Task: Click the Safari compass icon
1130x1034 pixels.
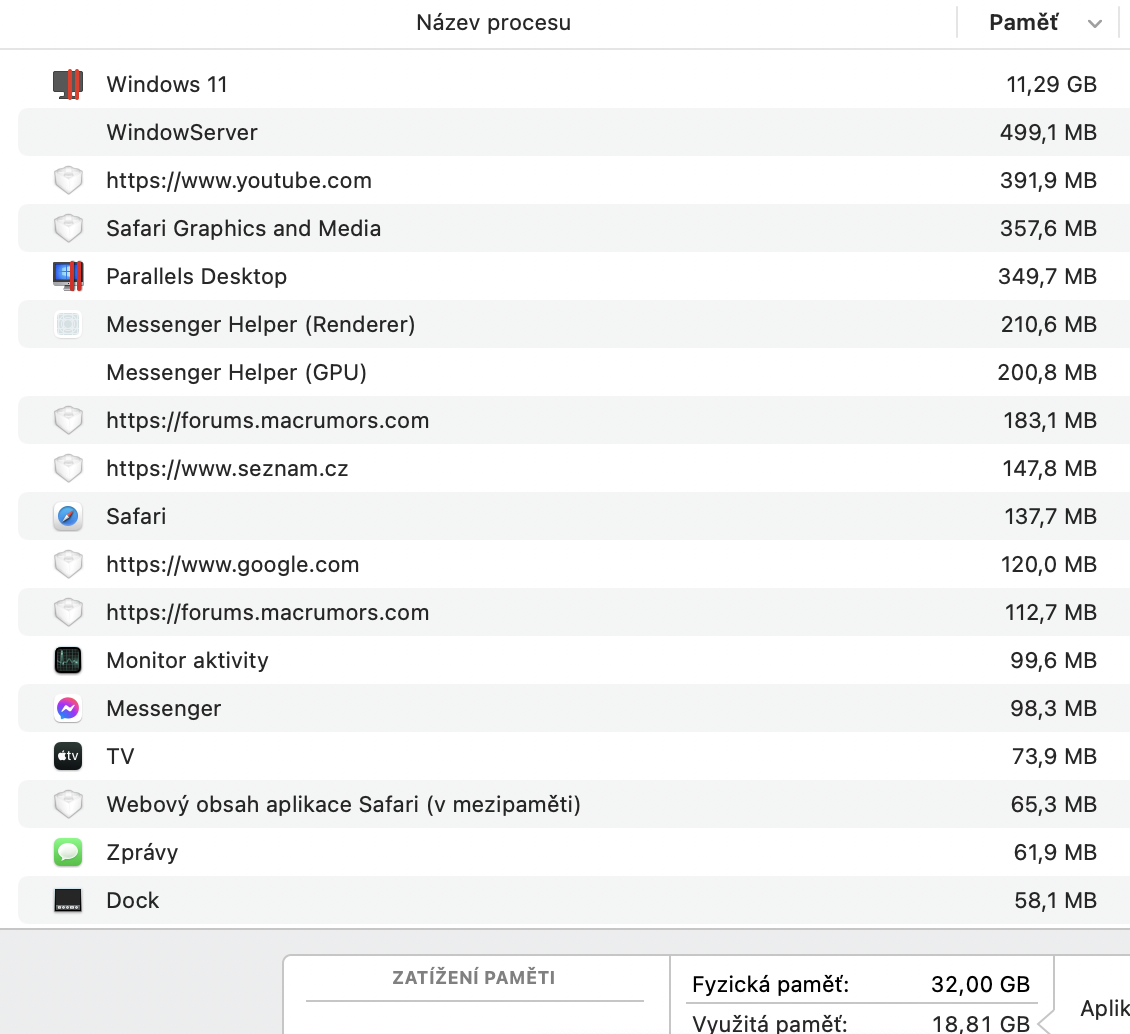Action: [68, 516]
